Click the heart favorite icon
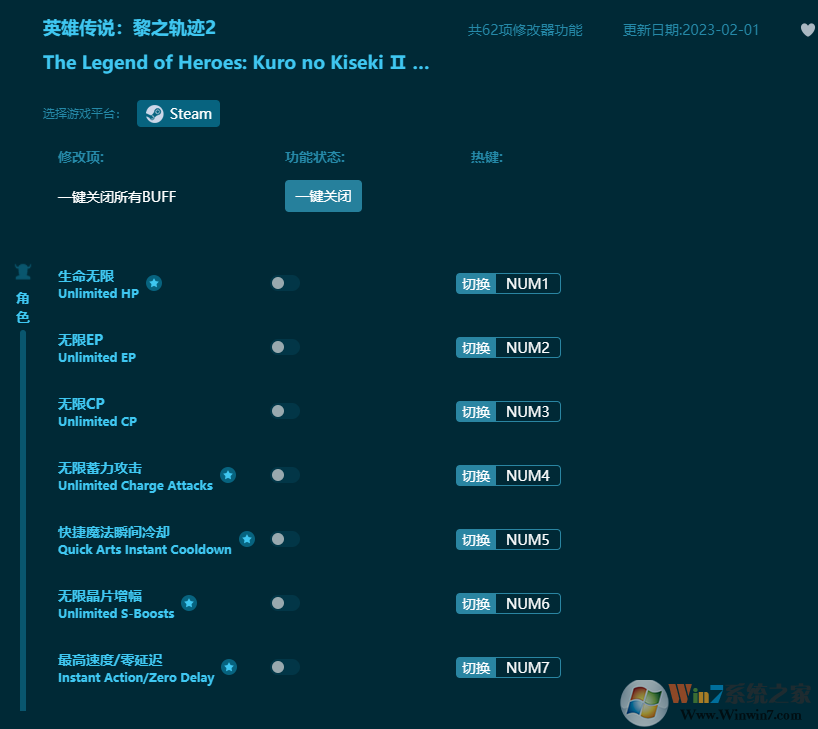This screenshot has height=729, width=818. (808, 30)
